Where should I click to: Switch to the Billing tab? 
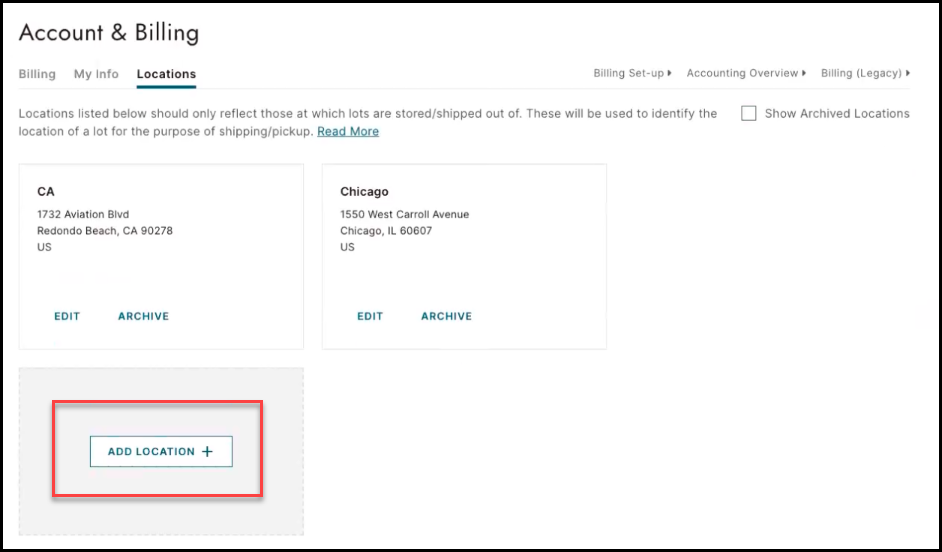tap(37, 74)
